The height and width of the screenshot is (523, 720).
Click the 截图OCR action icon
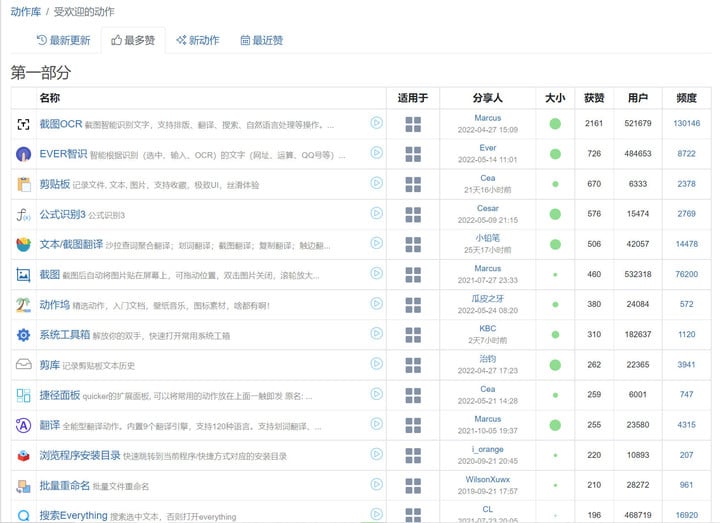[x=23, y=124]
